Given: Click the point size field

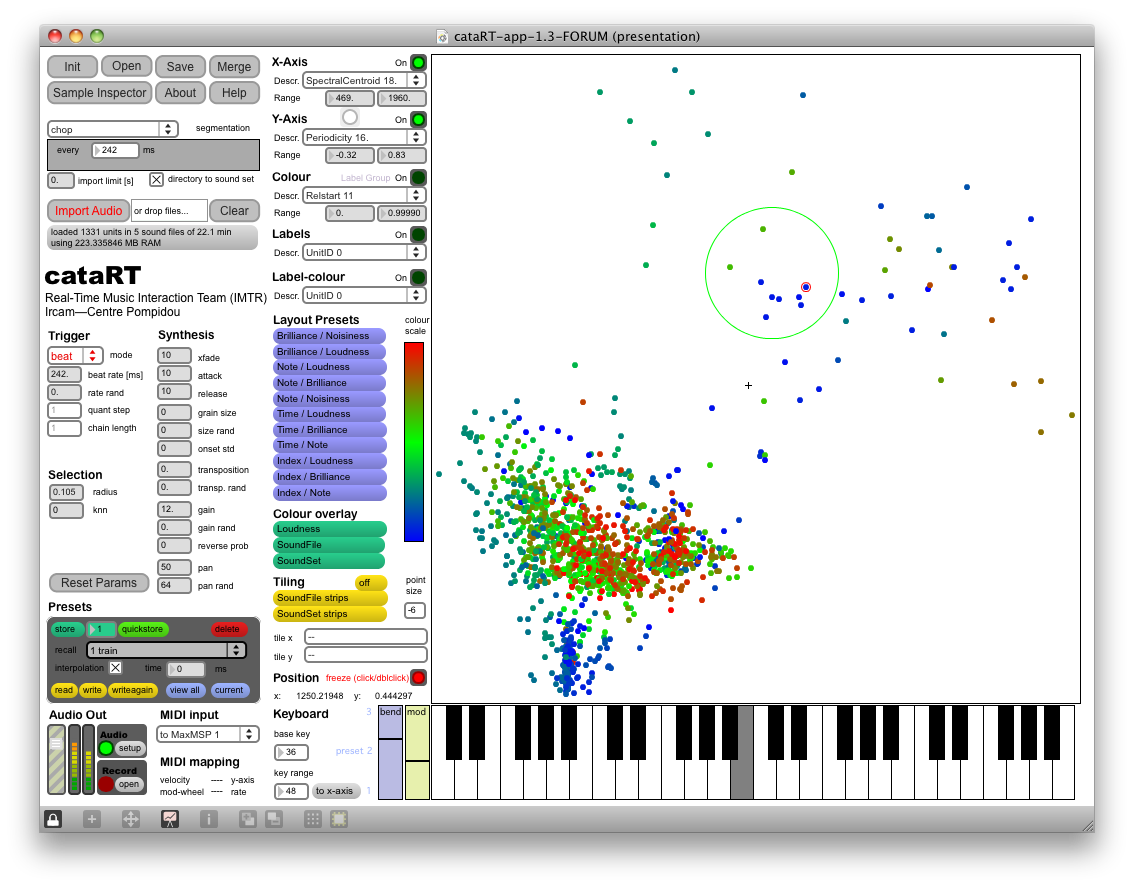Looking at the screenshot, I should [414, 610].
